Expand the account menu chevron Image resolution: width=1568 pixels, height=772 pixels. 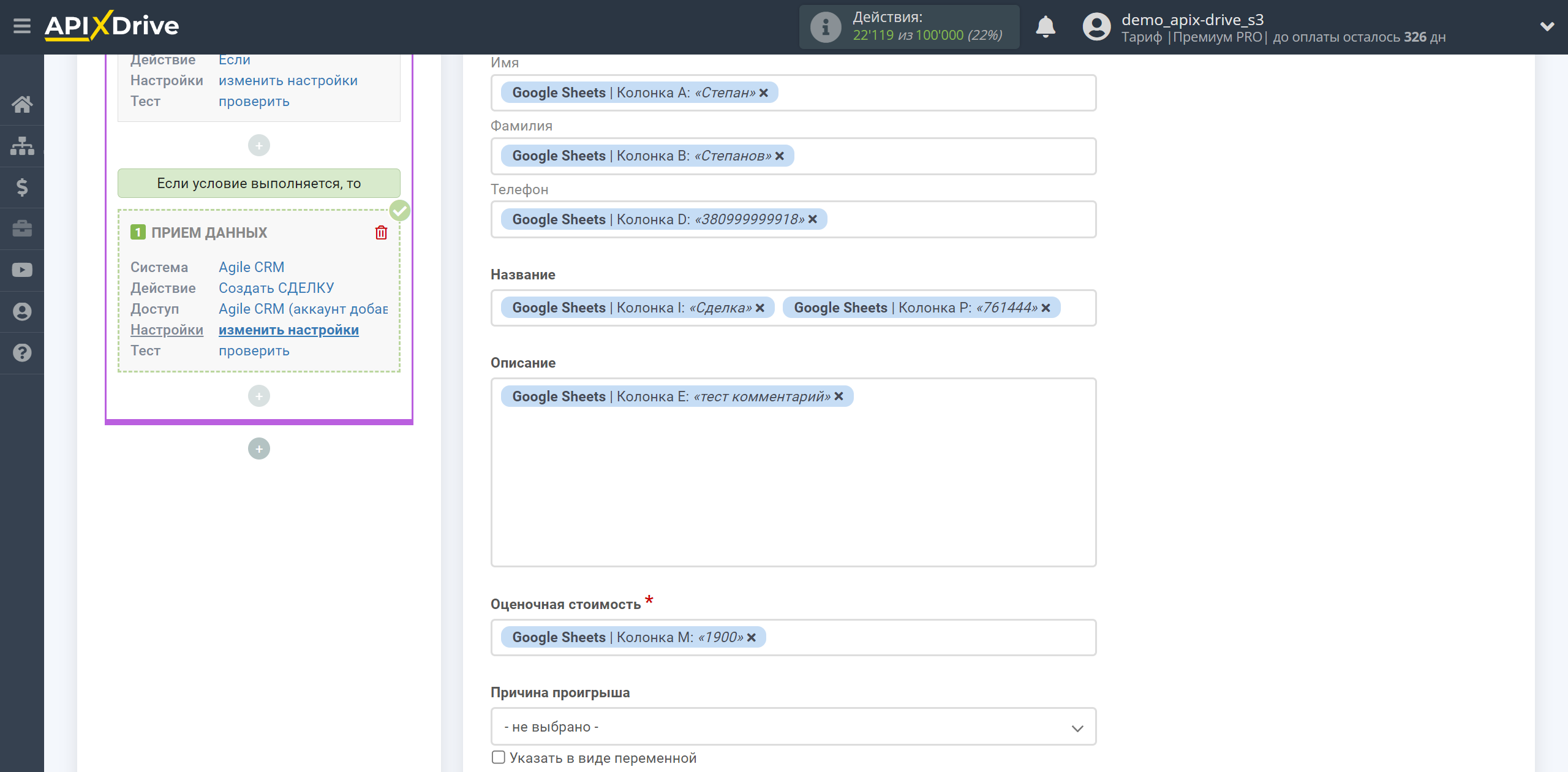coord(1547,26)
